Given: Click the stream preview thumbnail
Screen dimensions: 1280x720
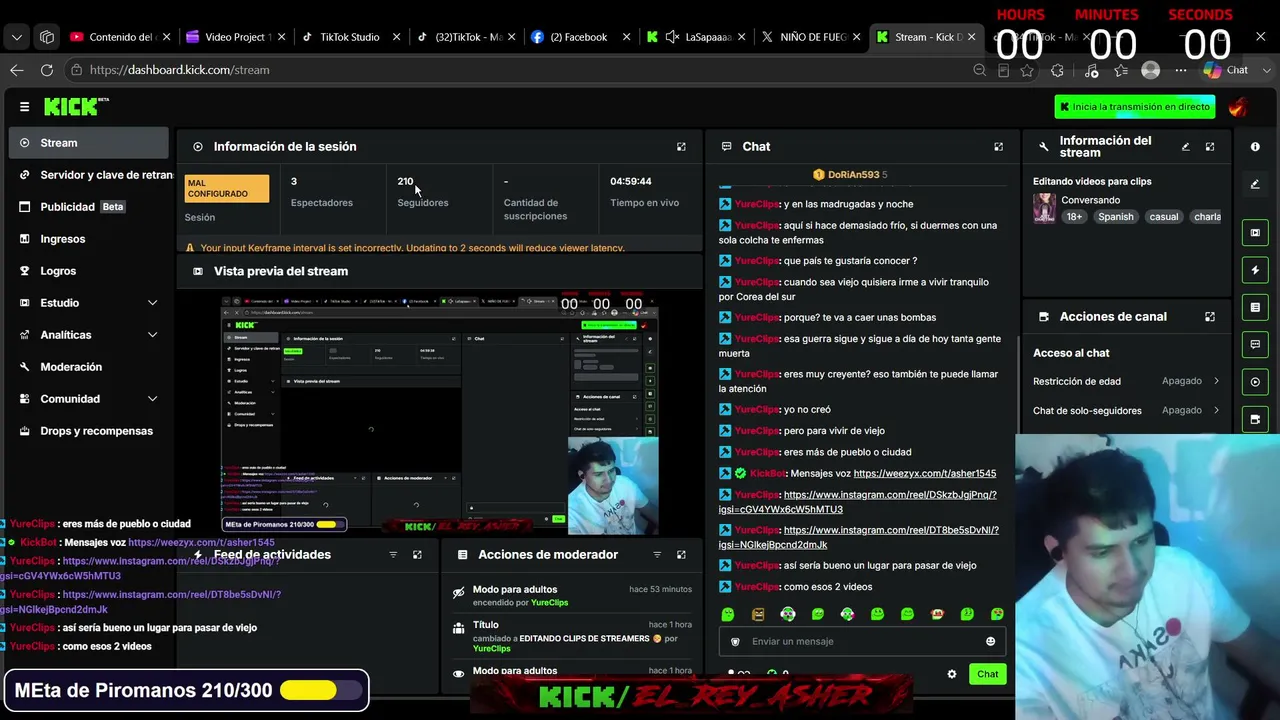Looking at the screenshot, I should 439,415.
